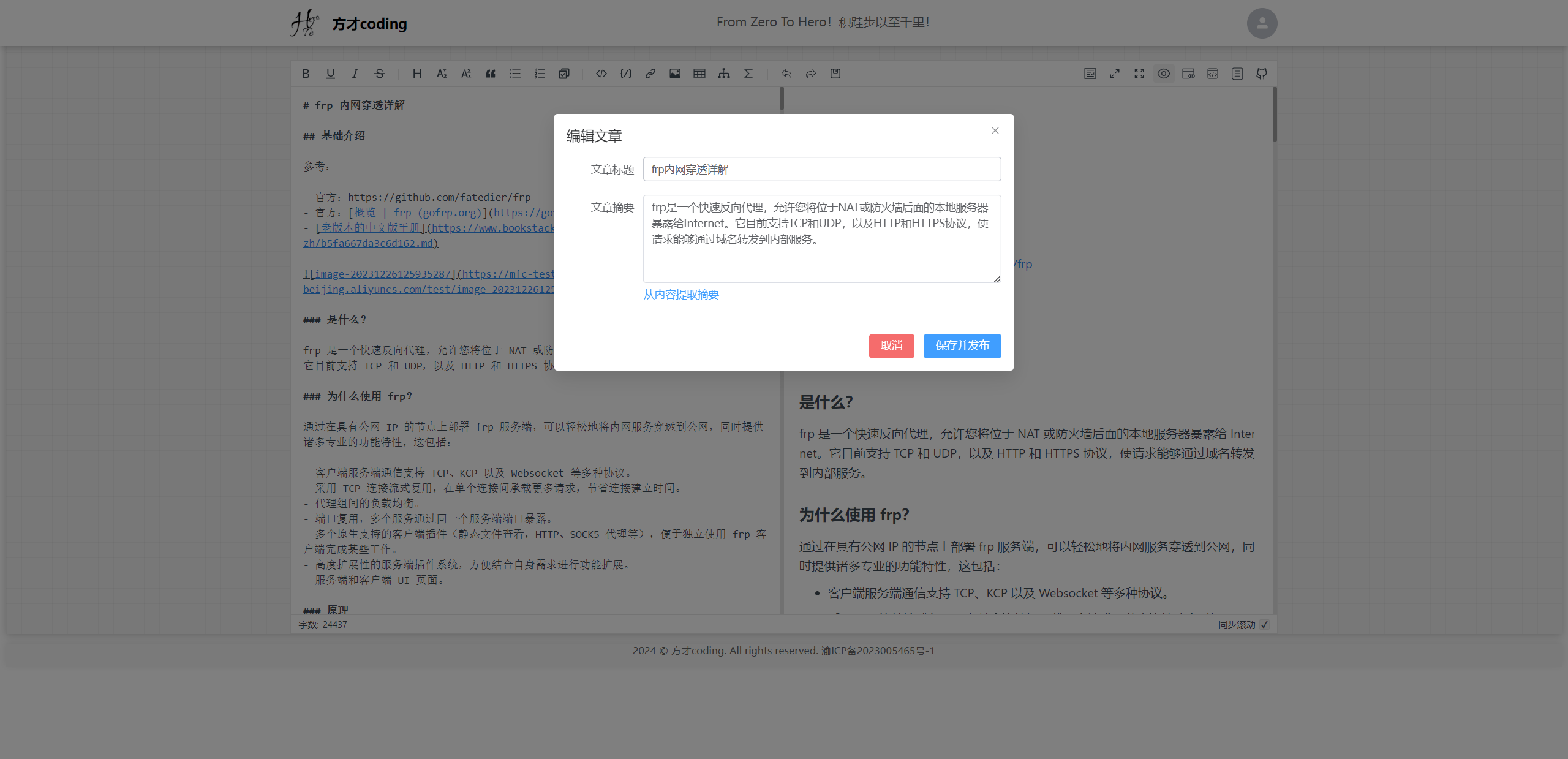Click the '### 是什么?' line in editor
This screenshot has width=1568, height=759.
tap(334, 320)
